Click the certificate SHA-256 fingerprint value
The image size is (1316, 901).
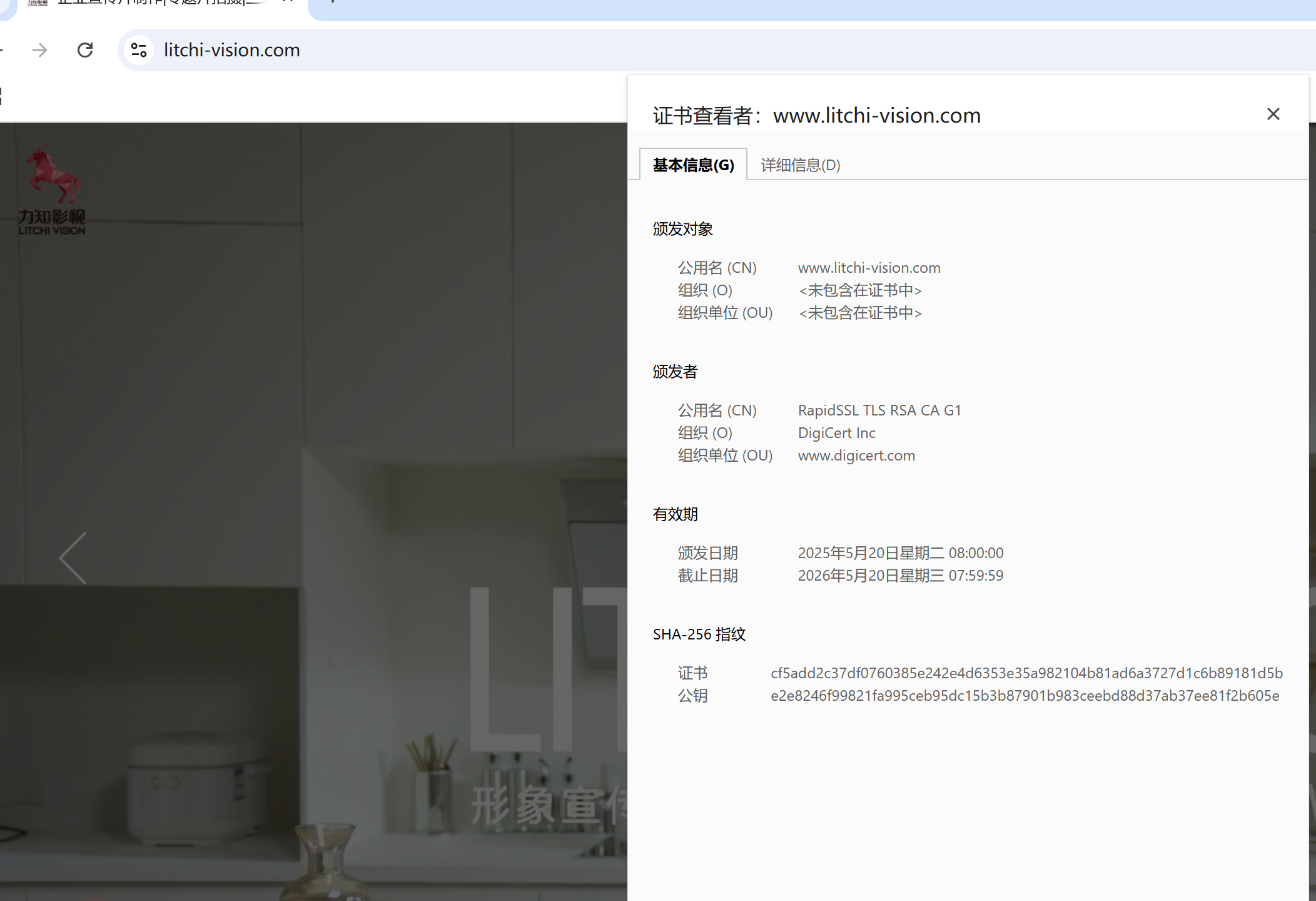(x=1026, y=673)
